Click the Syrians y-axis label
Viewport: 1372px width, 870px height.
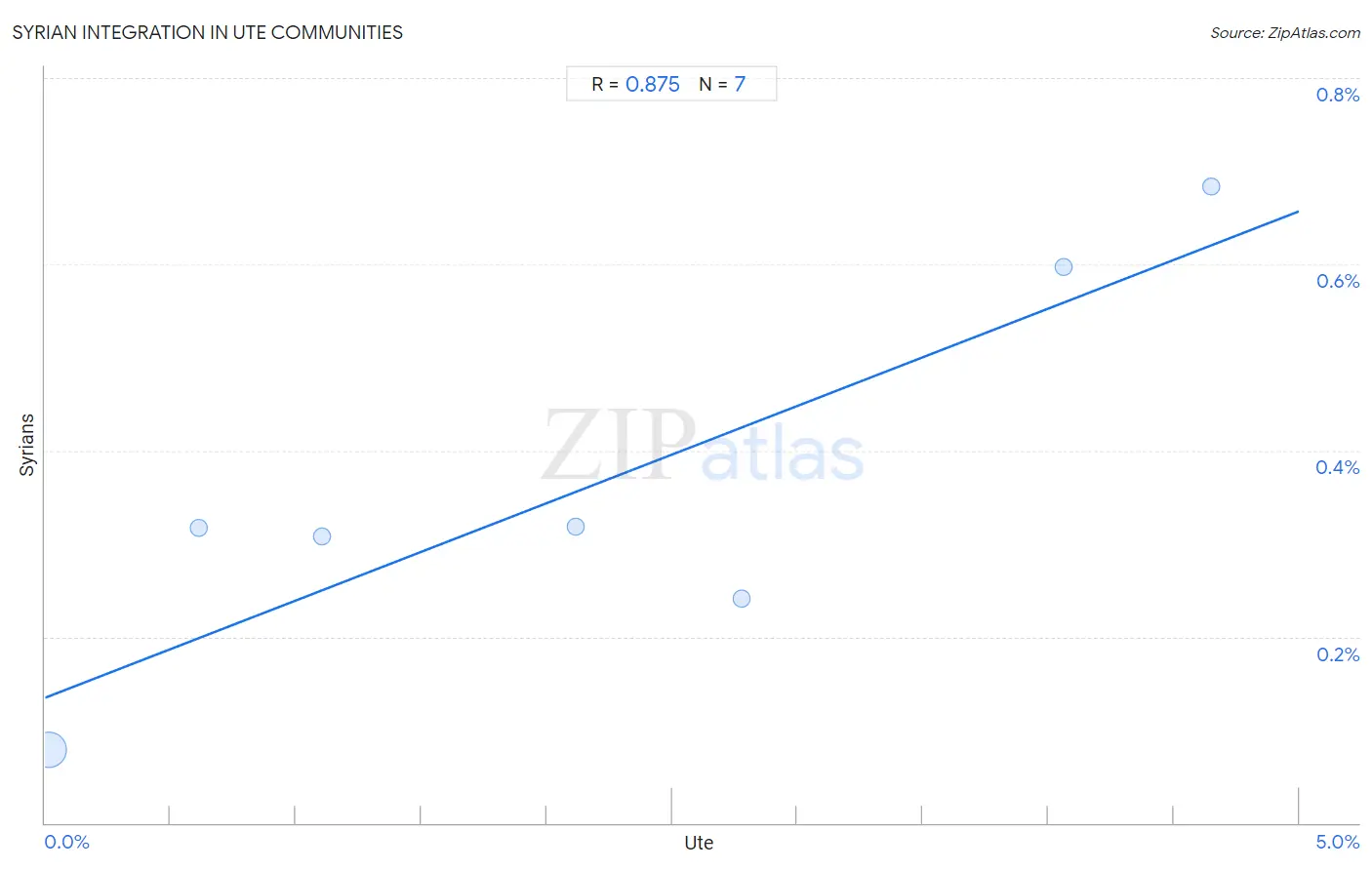pos(26,445)
